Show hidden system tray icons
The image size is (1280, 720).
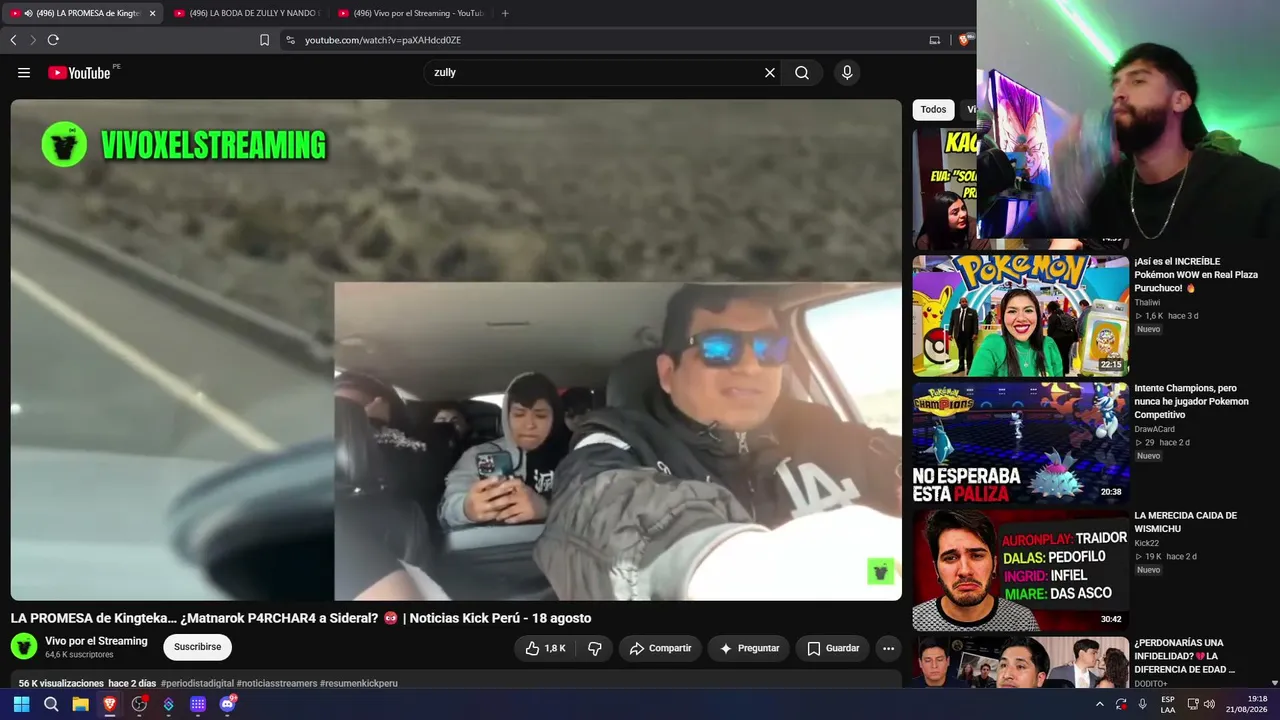[x=1100, y=704]
